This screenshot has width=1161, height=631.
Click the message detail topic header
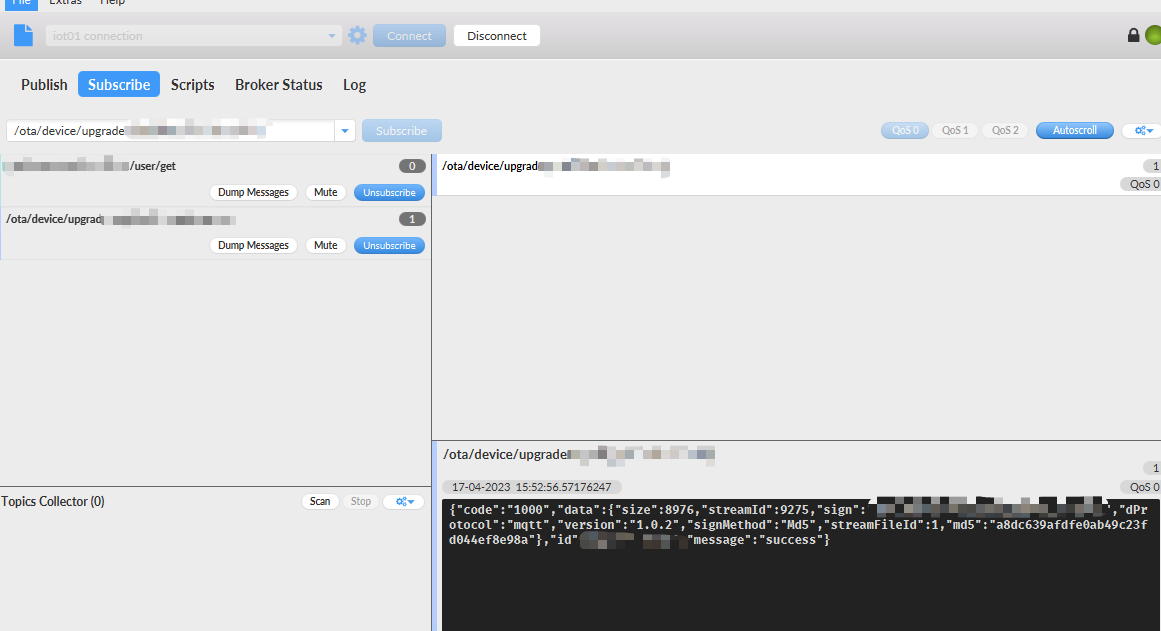tap(579, 455)
